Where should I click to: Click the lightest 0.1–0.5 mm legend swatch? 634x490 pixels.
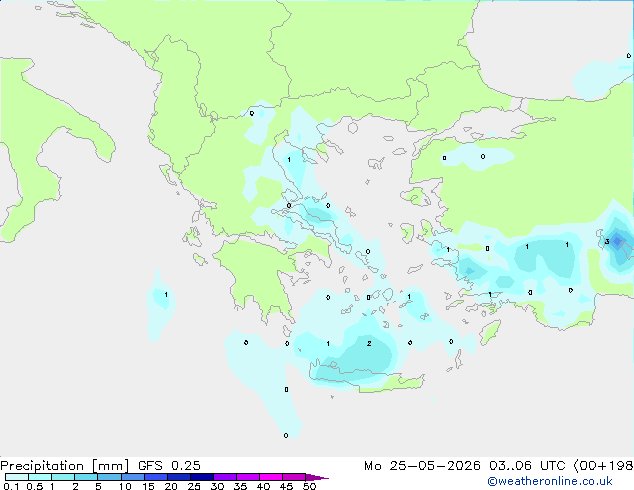pyautogui.click(x=17, y=477)
